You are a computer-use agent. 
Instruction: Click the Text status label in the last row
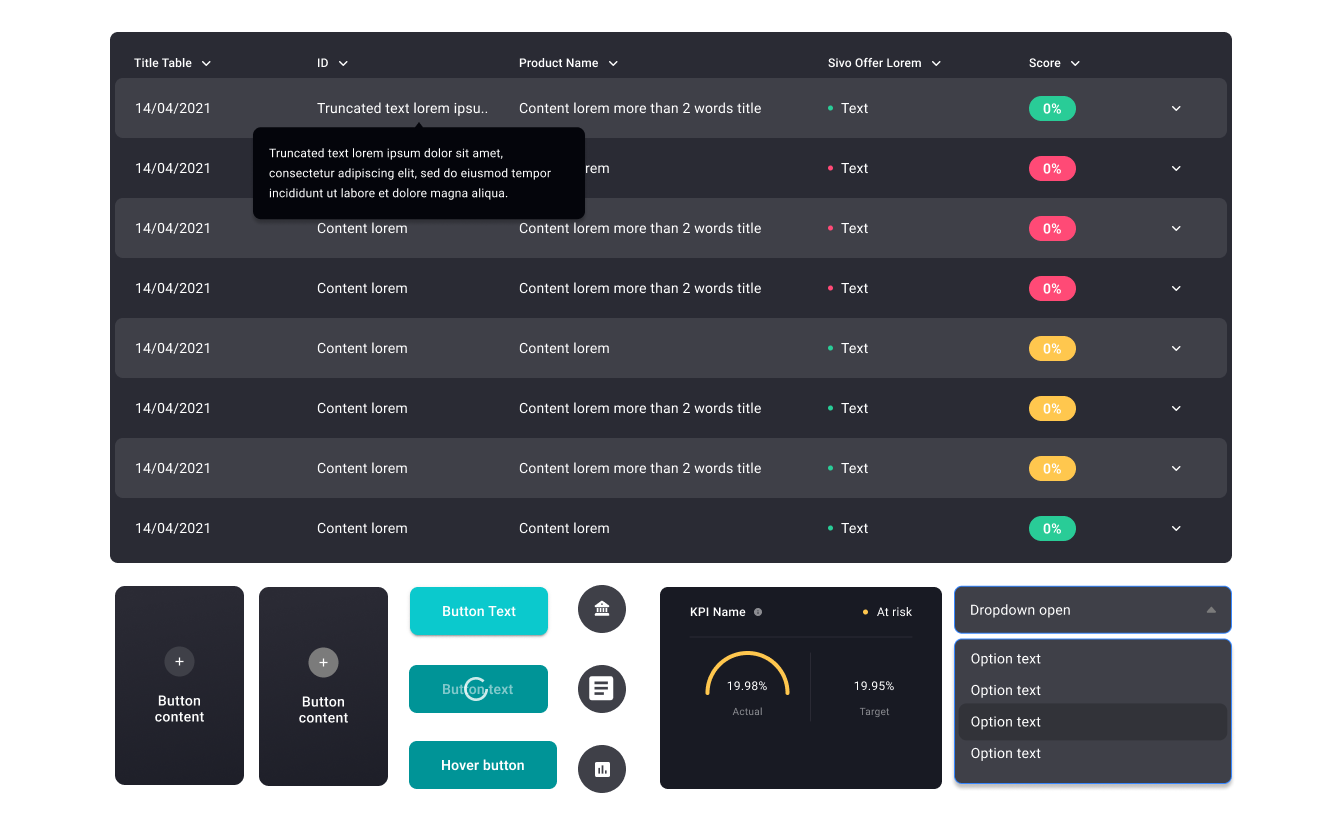(x=854, y=528)
